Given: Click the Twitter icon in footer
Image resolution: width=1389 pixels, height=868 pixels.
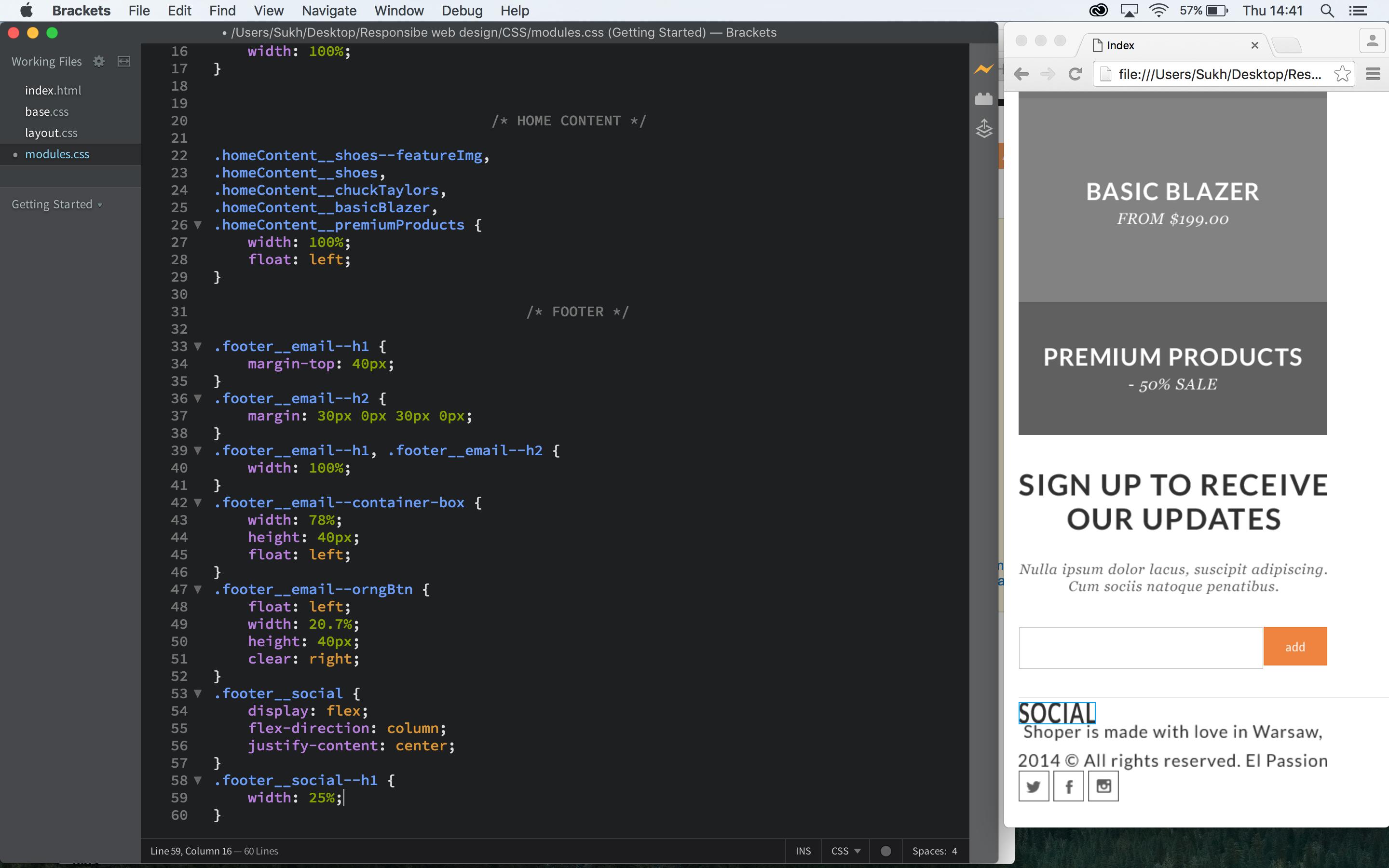Looking at the screenshot, I should (1033, 786).
